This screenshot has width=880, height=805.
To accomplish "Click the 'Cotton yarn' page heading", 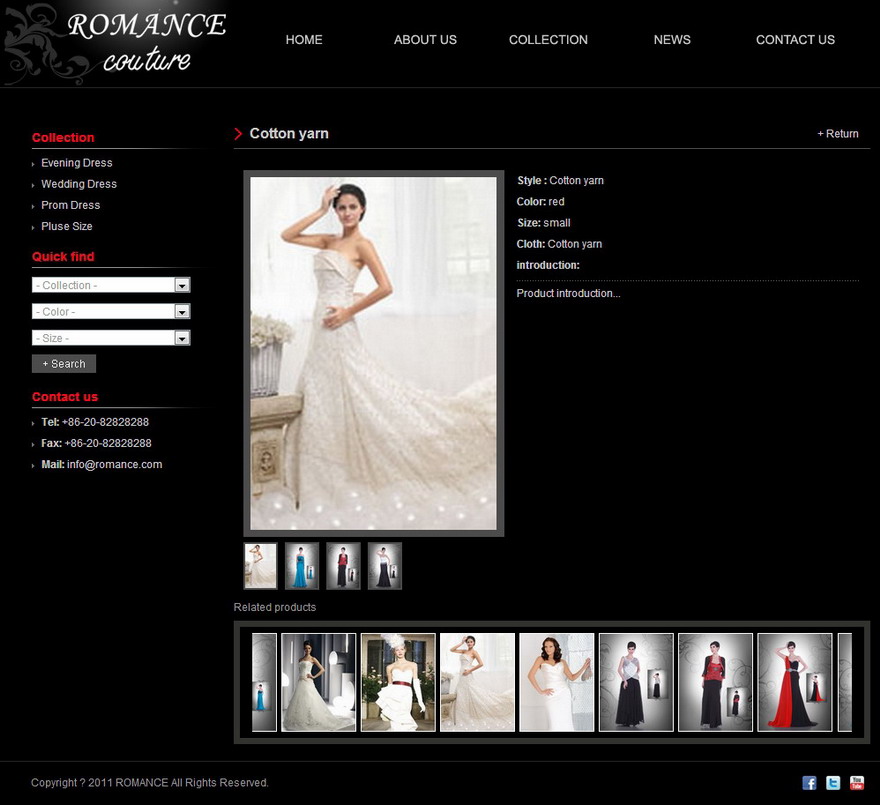I will point(289,134).
